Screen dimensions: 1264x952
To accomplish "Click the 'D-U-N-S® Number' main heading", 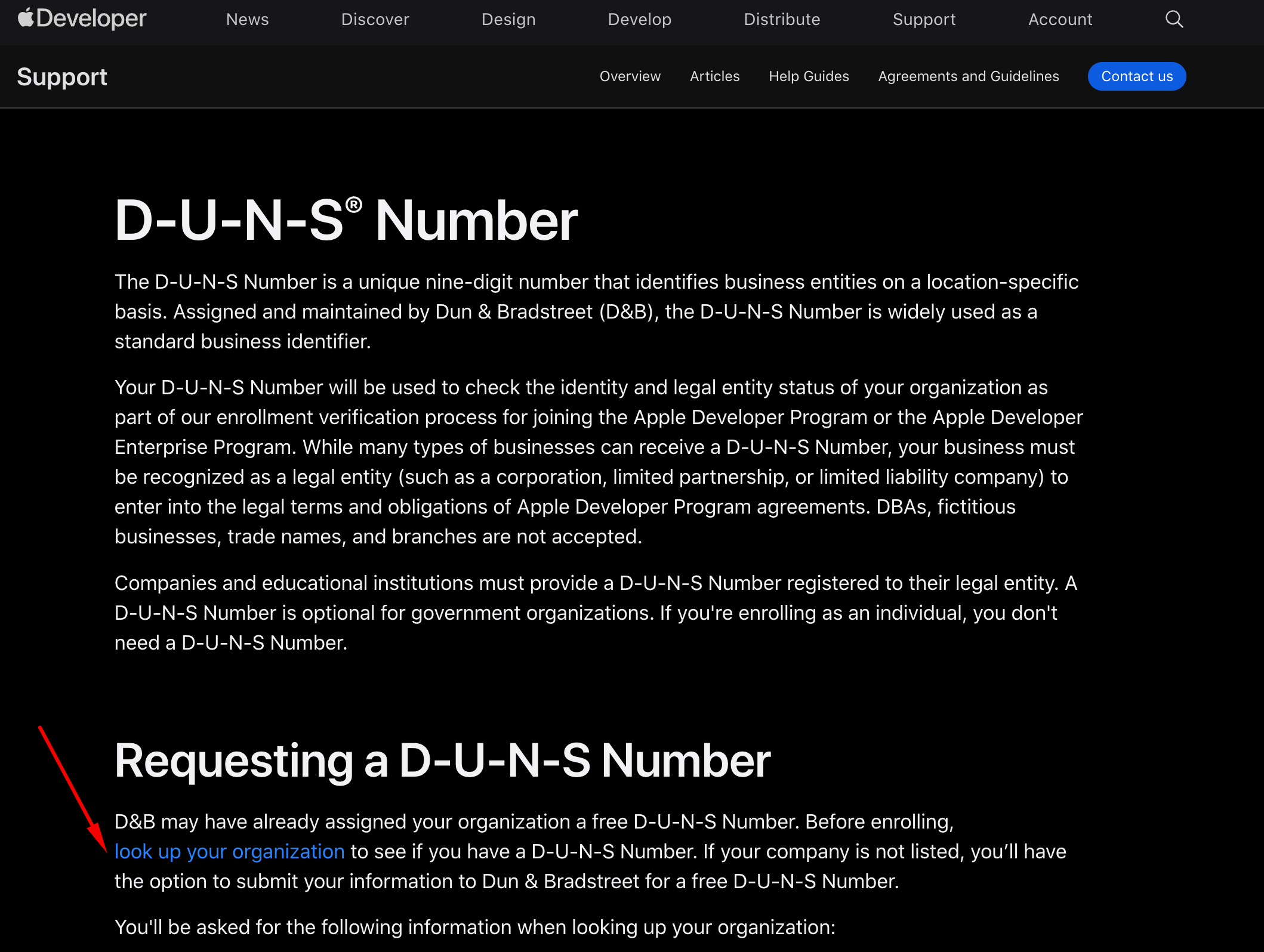I will (346, 220).
